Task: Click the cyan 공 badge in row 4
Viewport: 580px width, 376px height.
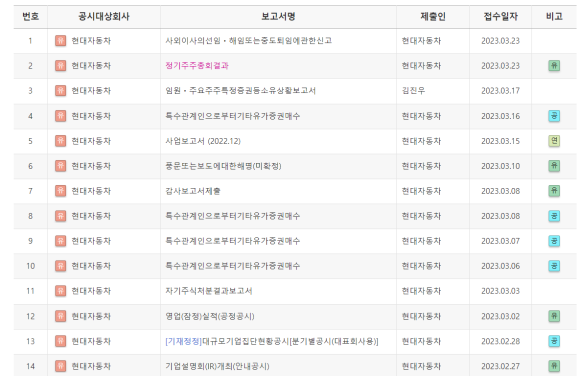Action: [554, 116]
